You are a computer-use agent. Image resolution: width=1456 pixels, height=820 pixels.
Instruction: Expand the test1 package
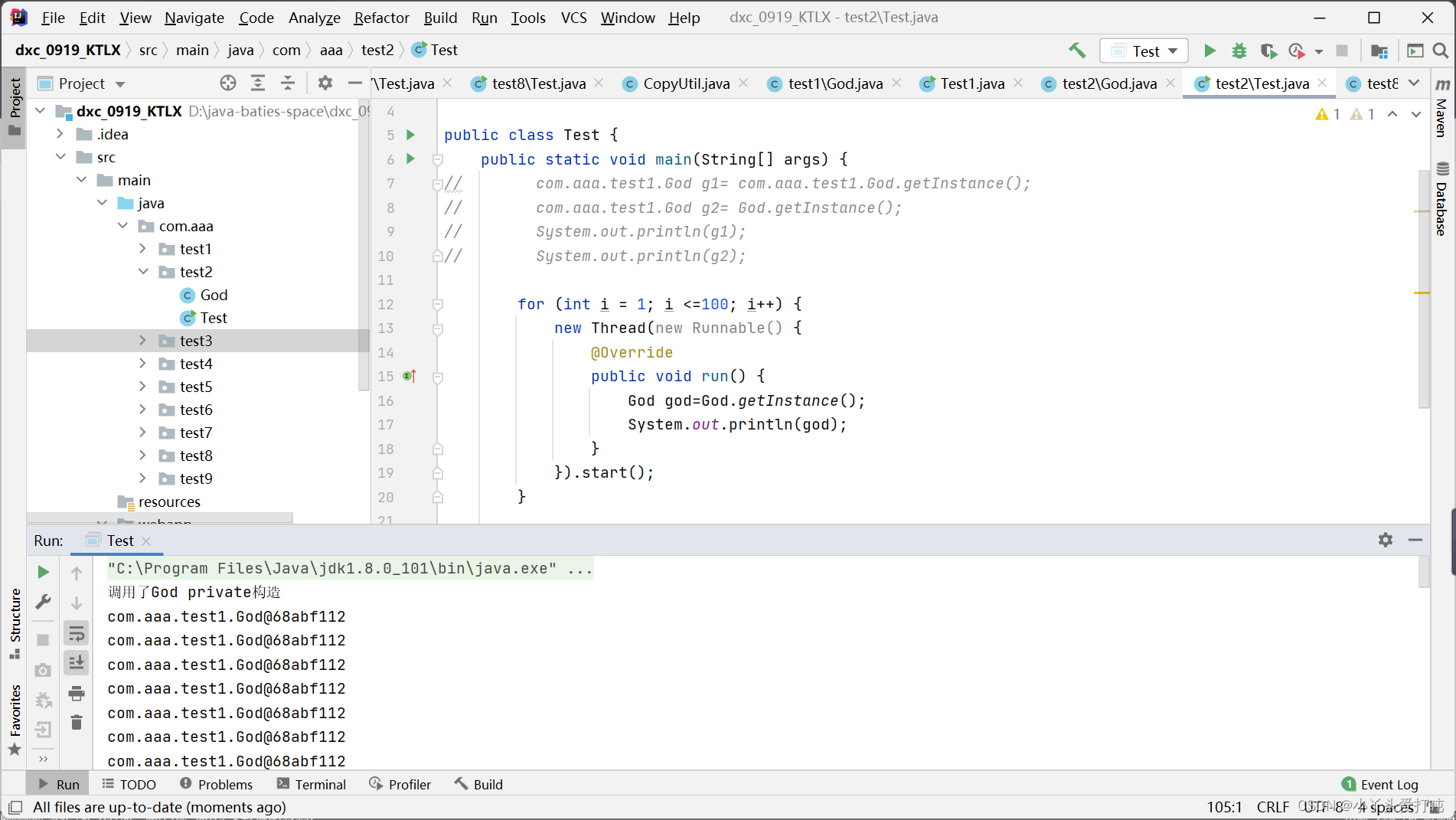coord(143,249)
